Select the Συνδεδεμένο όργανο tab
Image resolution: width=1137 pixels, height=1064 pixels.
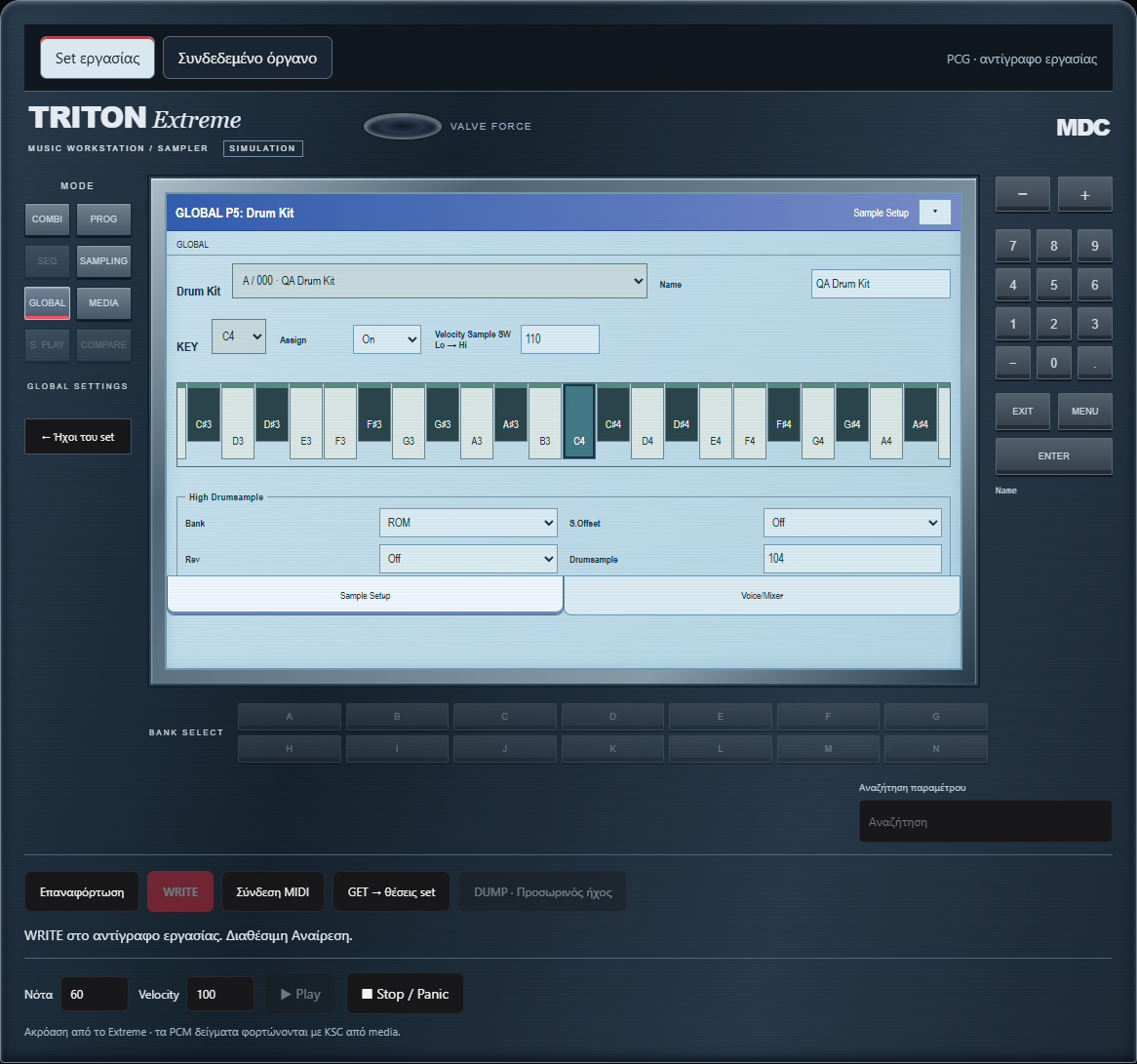[x=248, y=58]
